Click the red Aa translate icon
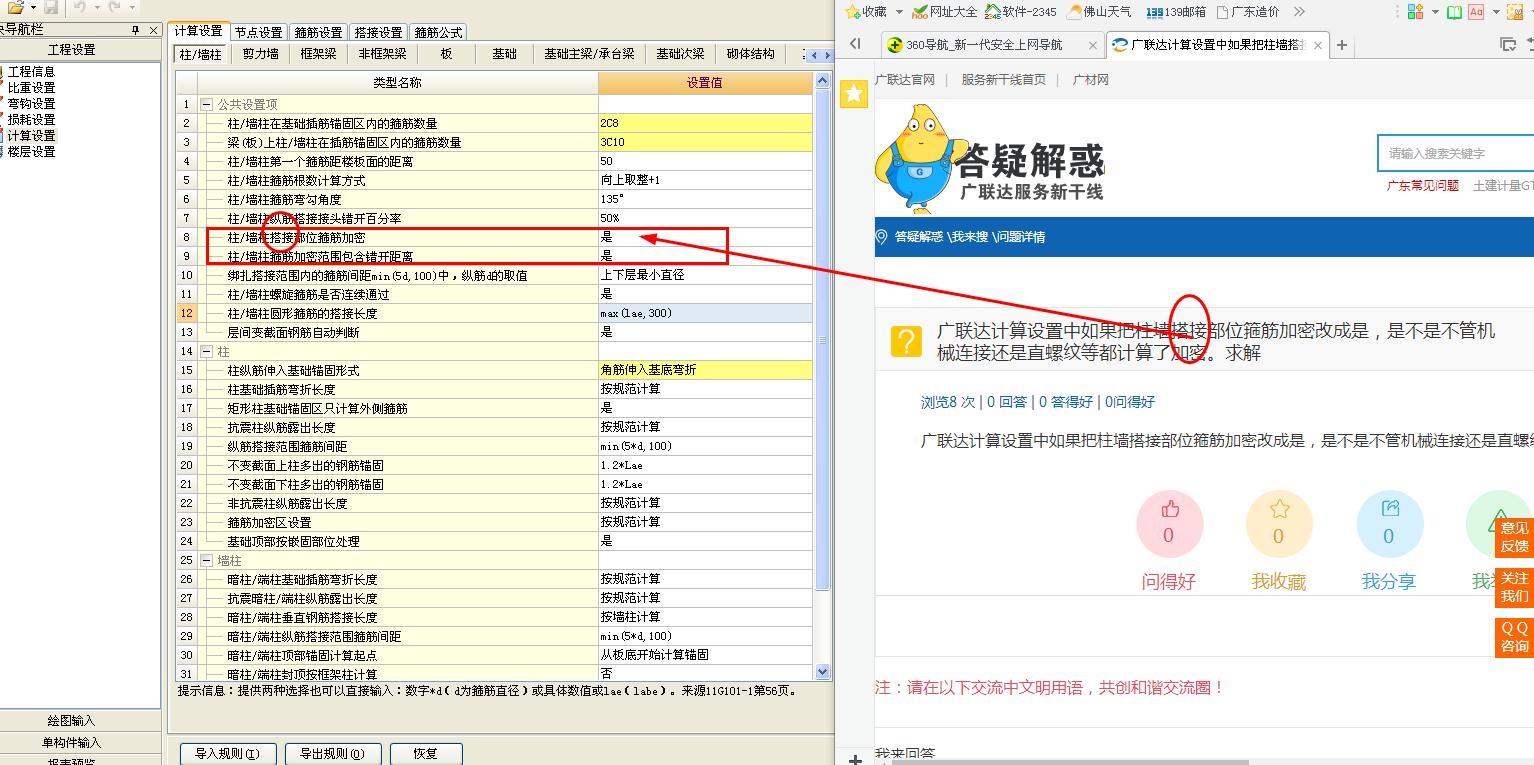Viewport: 1534px width, 765px height. [x=1476, y=12]
